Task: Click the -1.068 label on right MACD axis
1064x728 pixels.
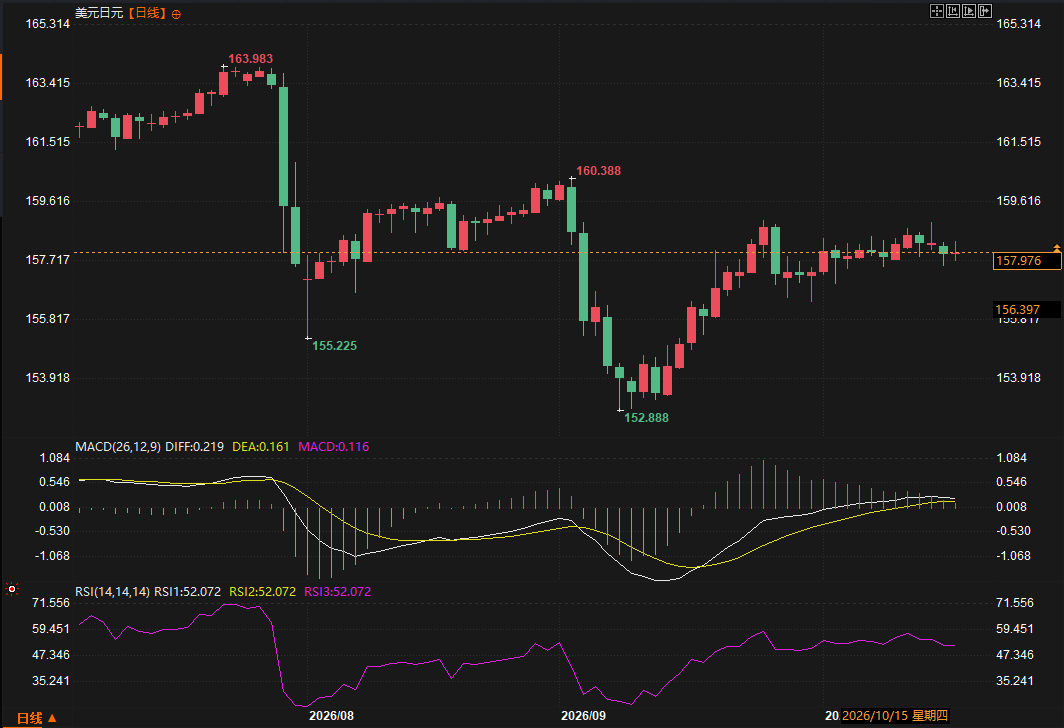Action: 1014,556
